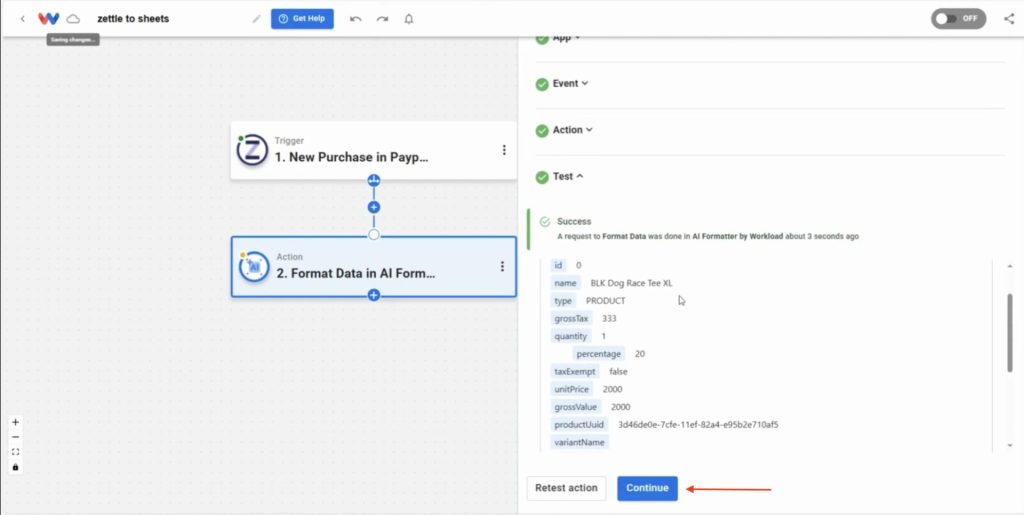Screen dimensions: 1024x515
Task: Click the 'productUuid' field label
Action: click(580, 424)
